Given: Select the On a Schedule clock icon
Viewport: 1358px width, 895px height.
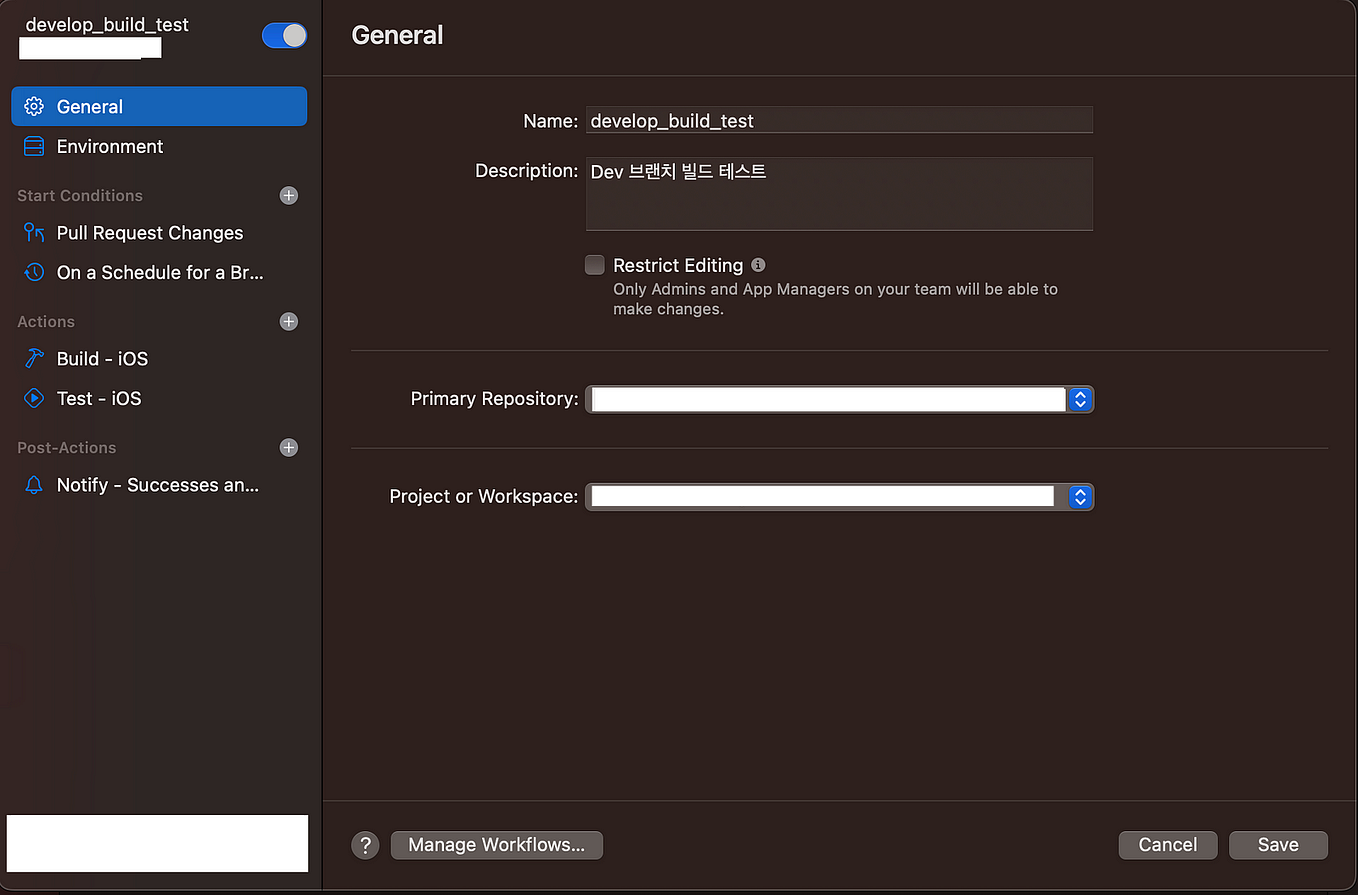Looking at the screenshot, I should coord(33,272).
